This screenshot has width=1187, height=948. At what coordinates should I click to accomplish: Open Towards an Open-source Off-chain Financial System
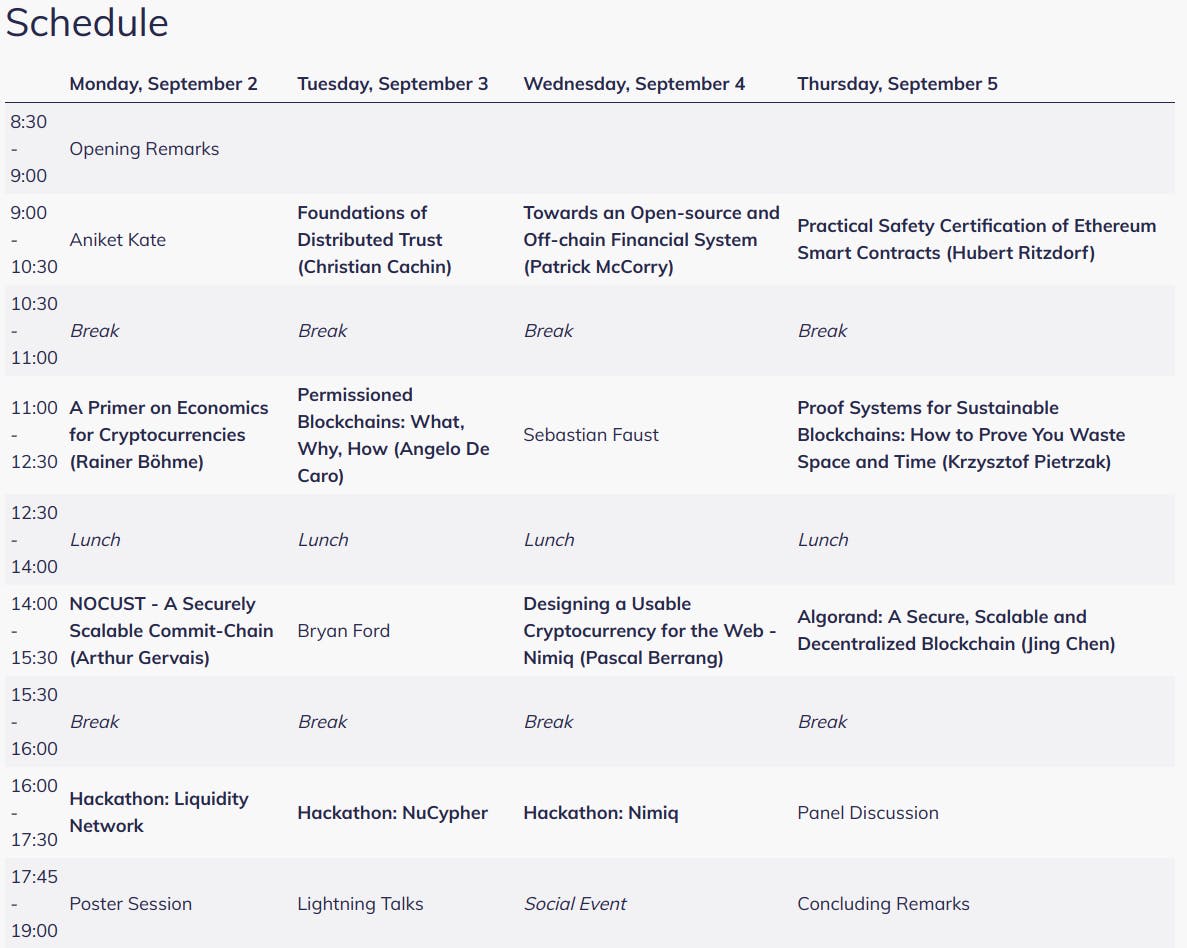coord(651,239)
